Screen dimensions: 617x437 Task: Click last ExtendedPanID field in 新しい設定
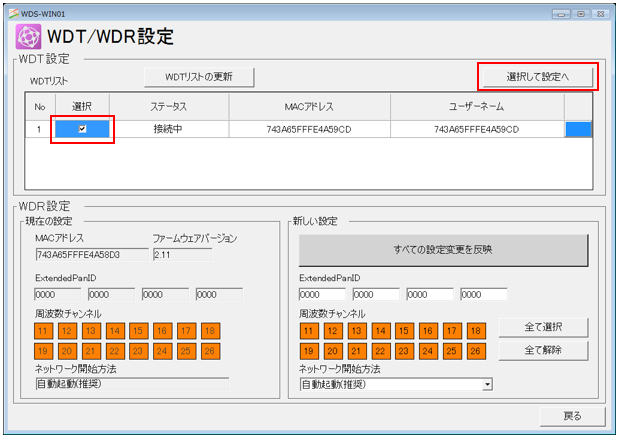tap(483, 295)
